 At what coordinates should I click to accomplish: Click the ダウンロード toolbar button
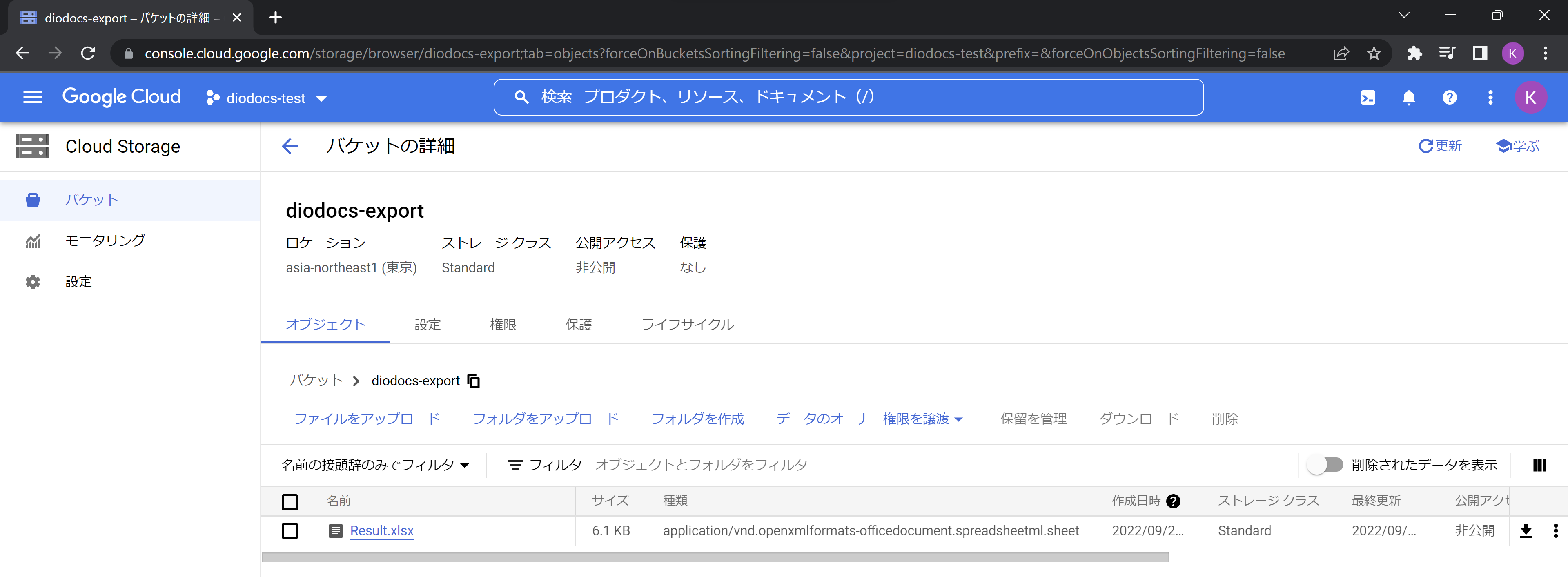[x=1139, y=419]
